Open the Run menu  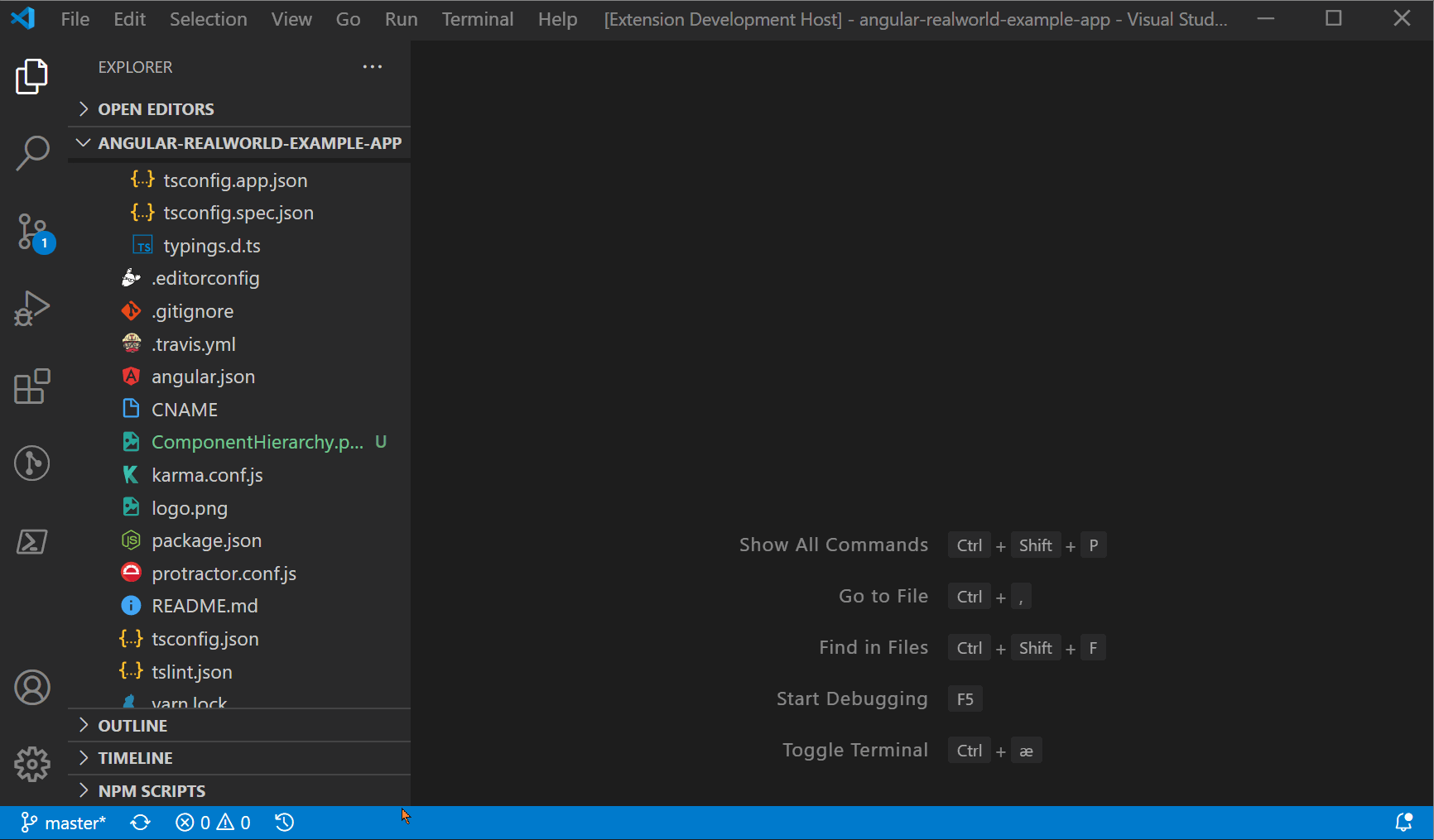[x=402, y=19]
